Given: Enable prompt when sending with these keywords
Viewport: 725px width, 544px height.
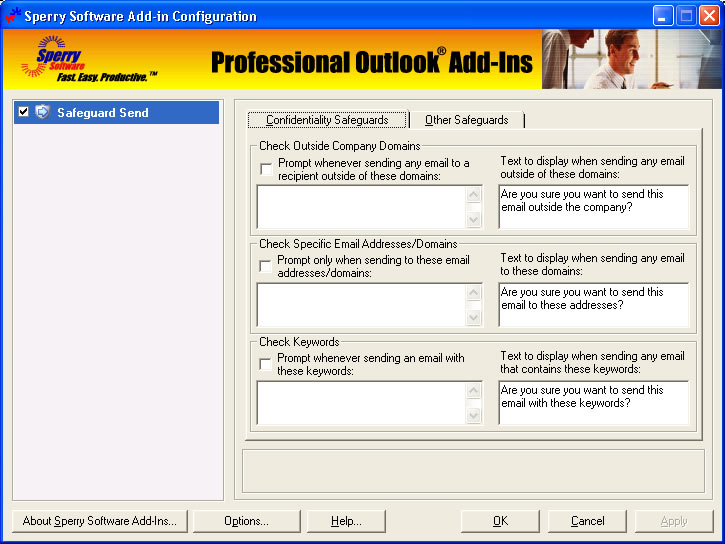Looking at the screenshot, I should point(265,364).
